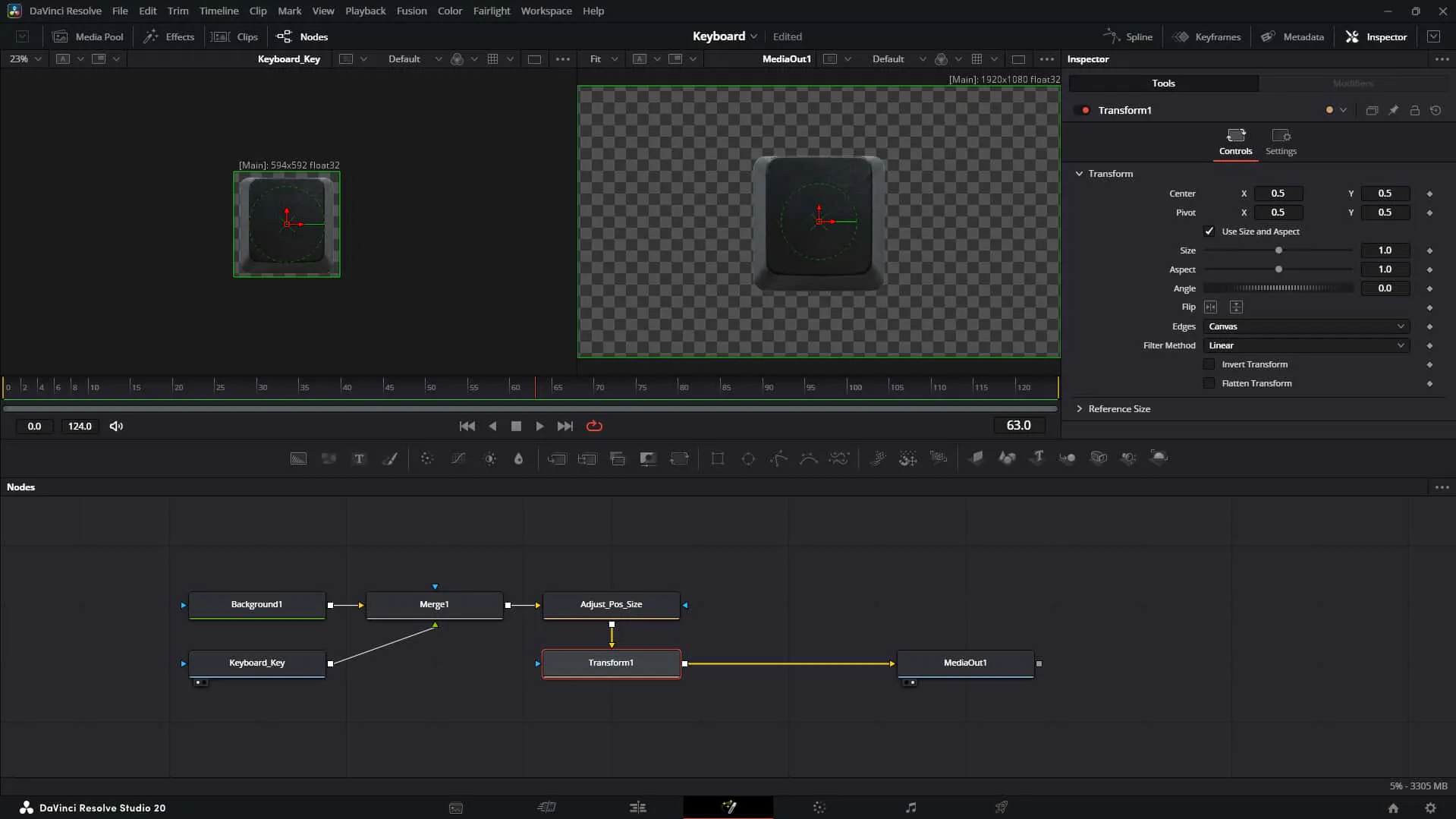Add a Text+ node from the toolbar
This screenshot has width=1456, height=819.
pyautogui.click(x=359, y=458)
